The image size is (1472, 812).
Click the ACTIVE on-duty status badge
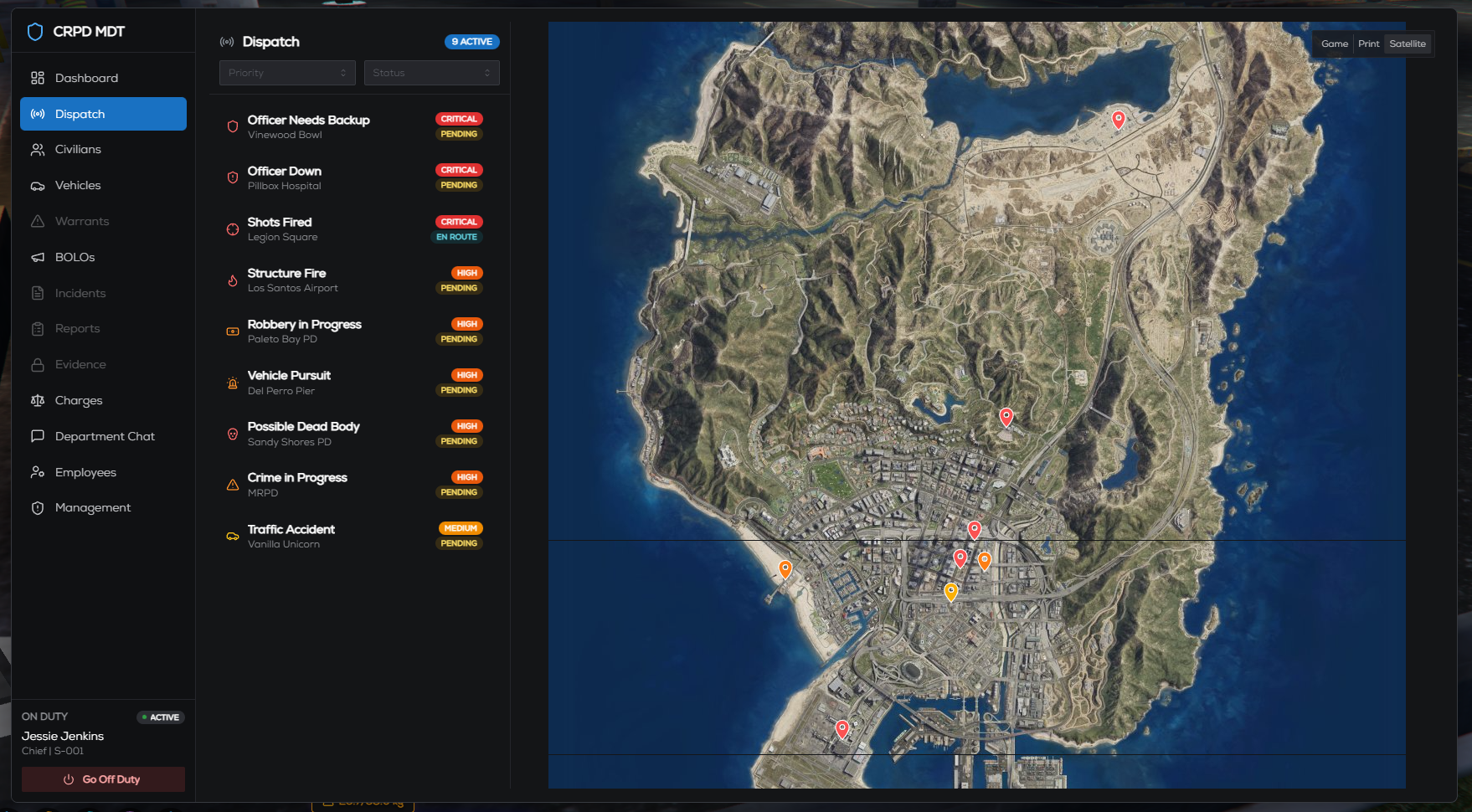161,717
